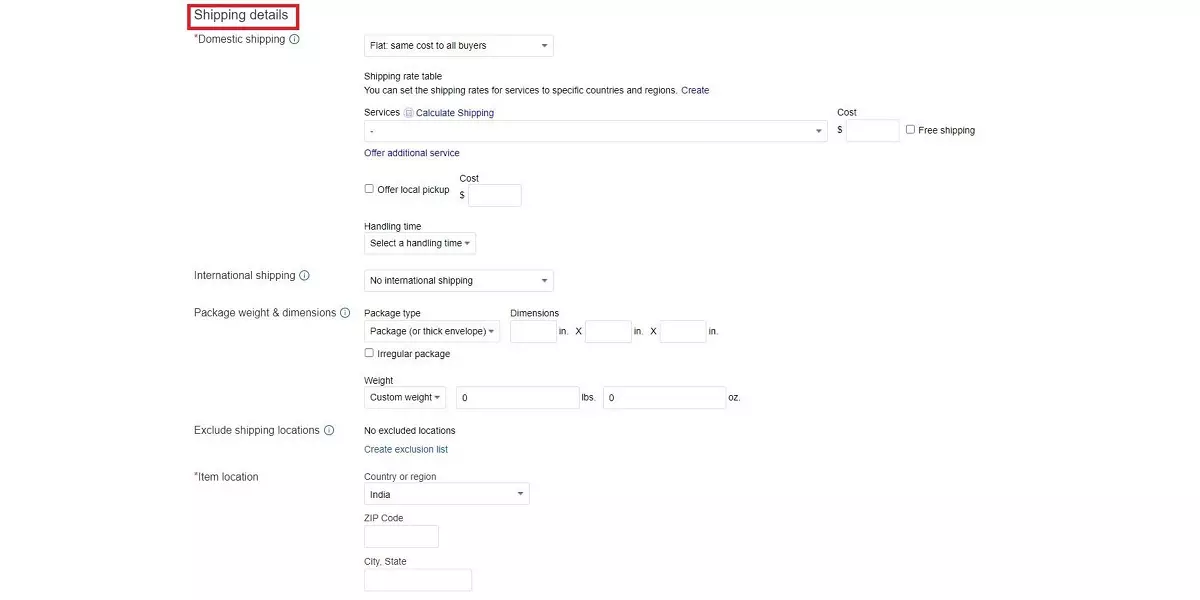
Task: Check the Offer local pickup option
Action: 368,188
